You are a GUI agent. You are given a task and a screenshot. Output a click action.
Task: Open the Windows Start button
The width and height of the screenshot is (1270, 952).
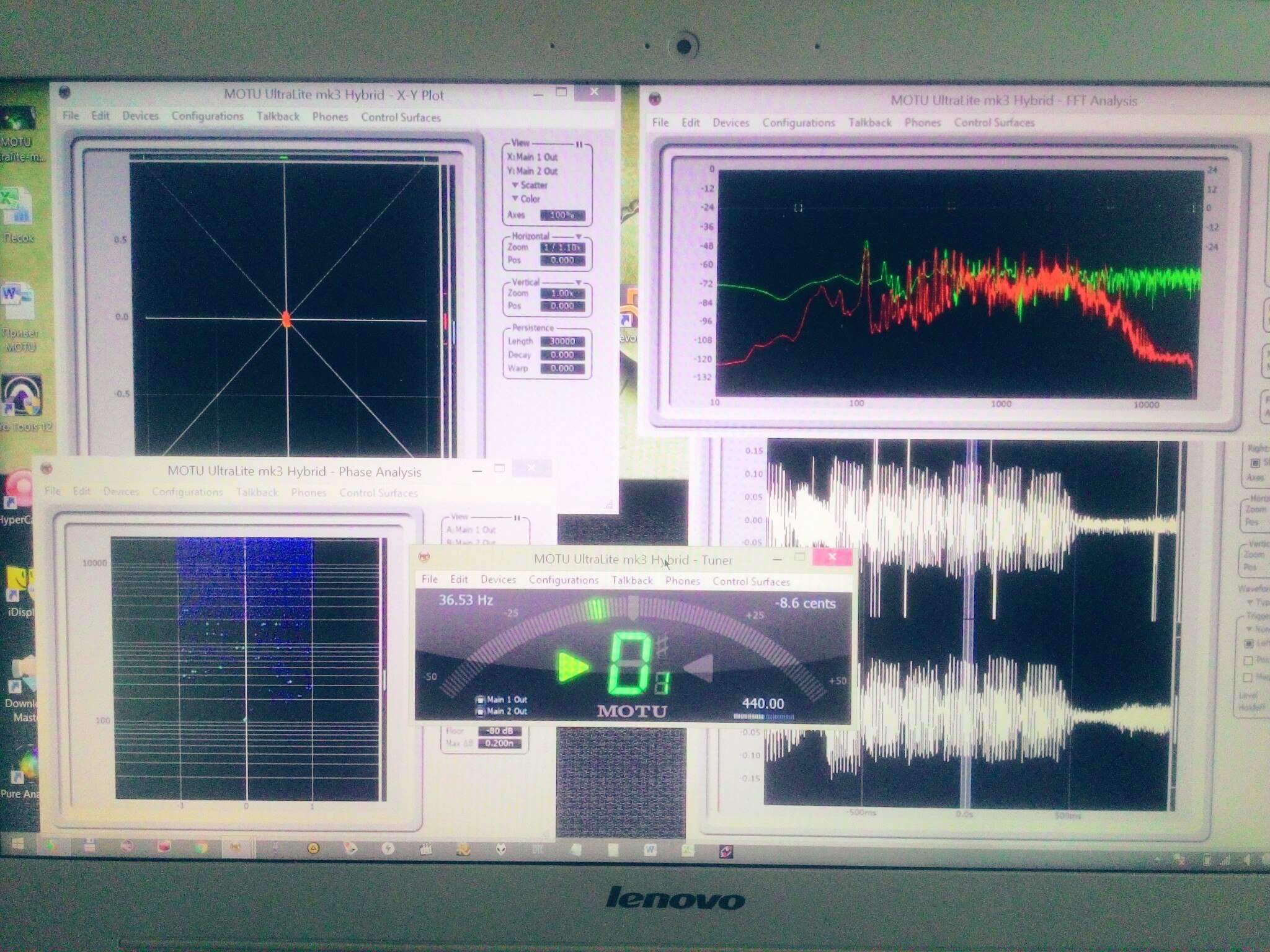pos(17,844)
